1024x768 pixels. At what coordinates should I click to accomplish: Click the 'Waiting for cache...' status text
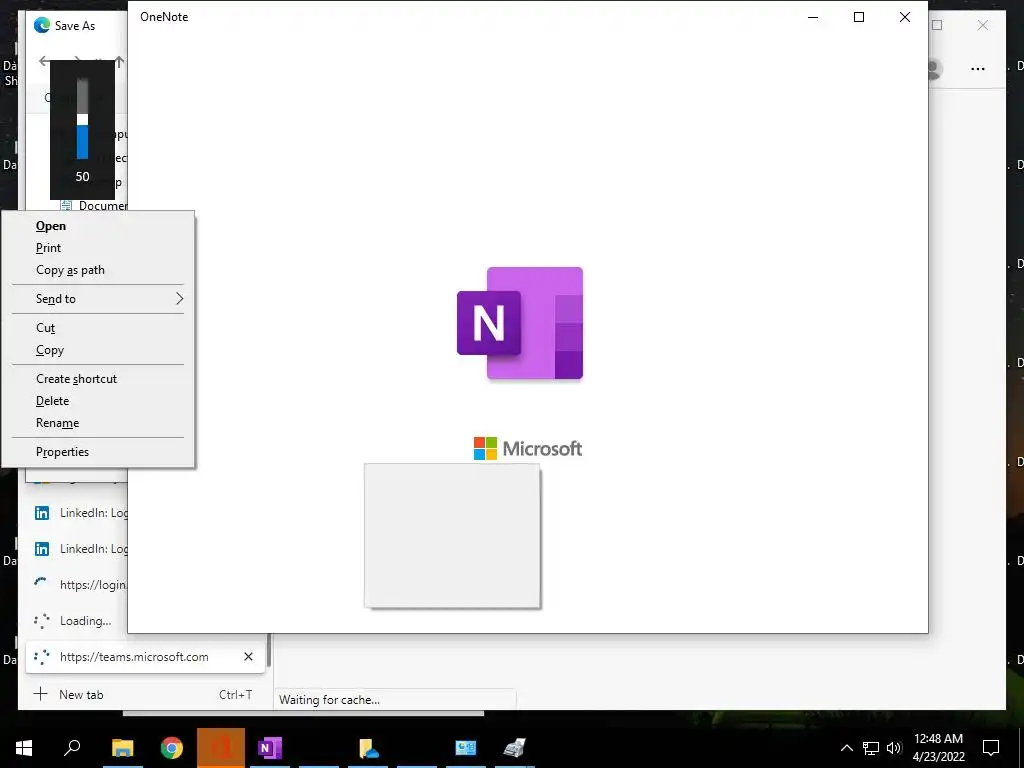pos(329,699)
